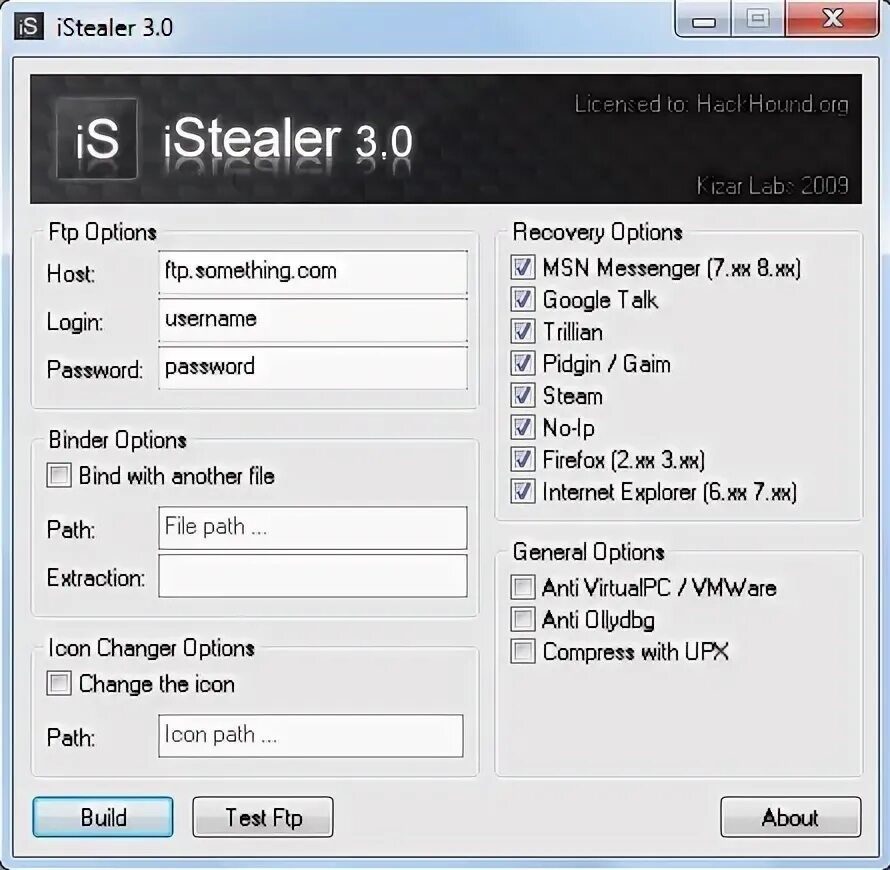The width and height of the screenshot is (890, 870).
Task: Click the 'Host:' label
Action: (71, 274)
